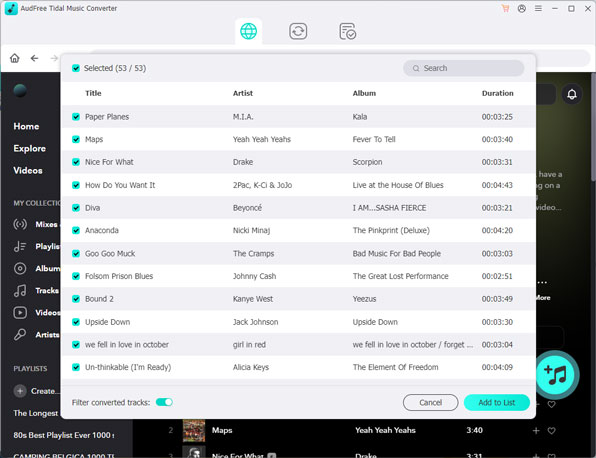Open Home in the Tidal sidebar
The width and height of the screenshot is (596, 458).
click(26, 126)
